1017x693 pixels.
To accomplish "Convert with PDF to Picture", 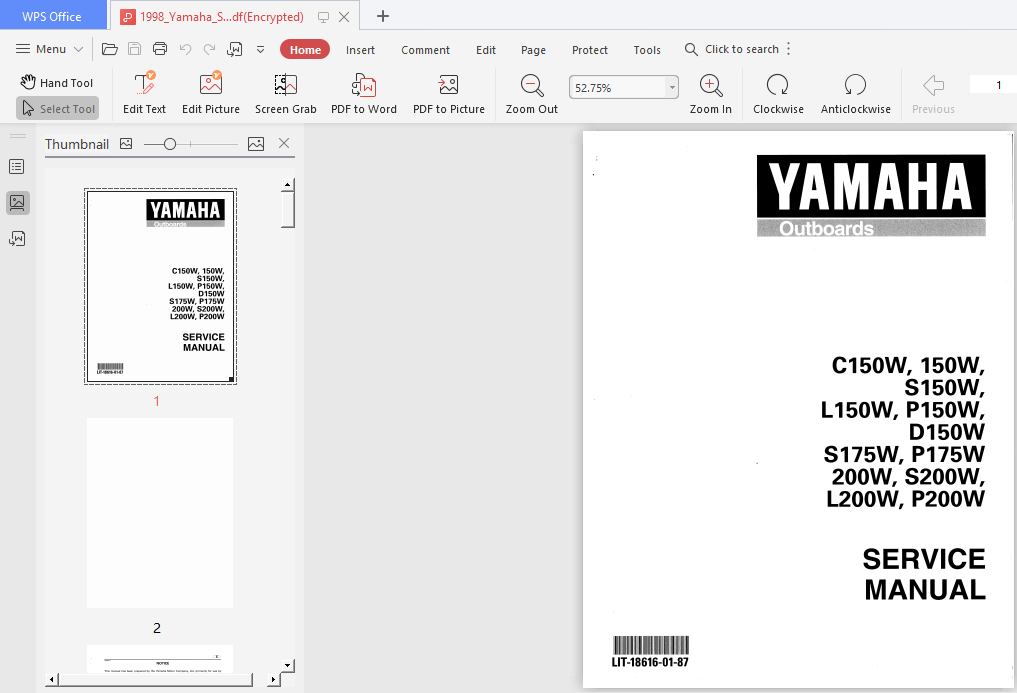I will click(x=449, y=93).
